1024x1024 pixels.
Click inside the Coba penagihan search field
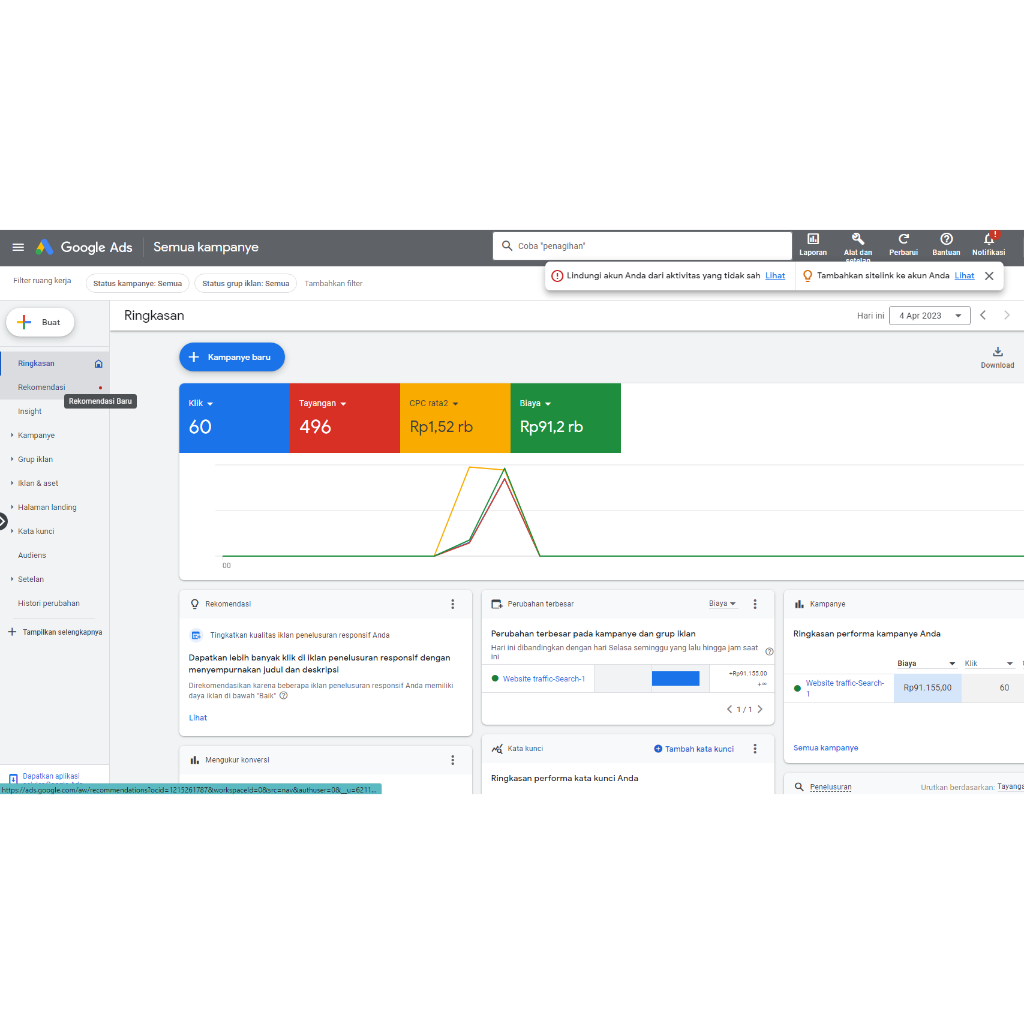pos(642,245)
